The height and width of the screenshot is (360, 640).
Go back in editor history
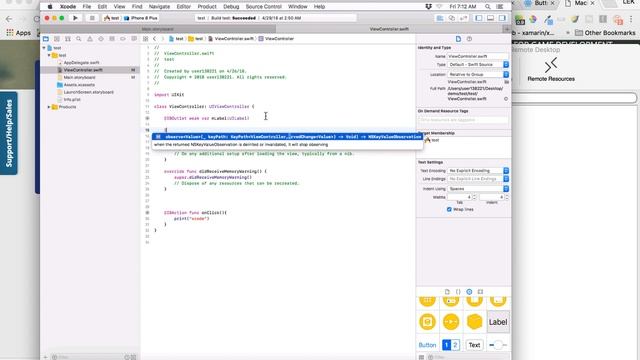(x=155, y=39)
